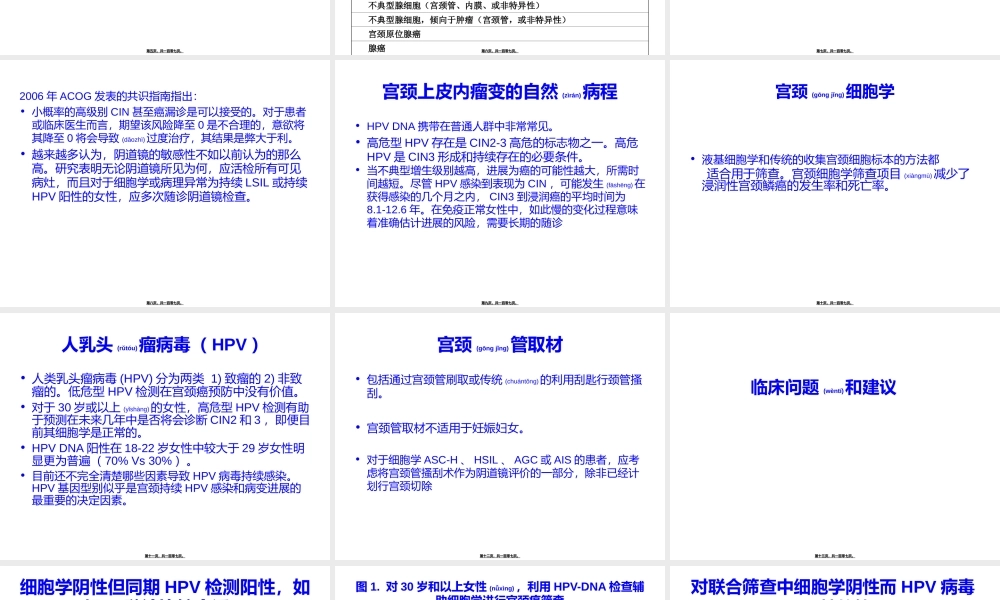Click the slide starting with 细胞学阴性但同期HPV检测阳性
This screenshot has height=600, width=1000.
click(166, 585)
